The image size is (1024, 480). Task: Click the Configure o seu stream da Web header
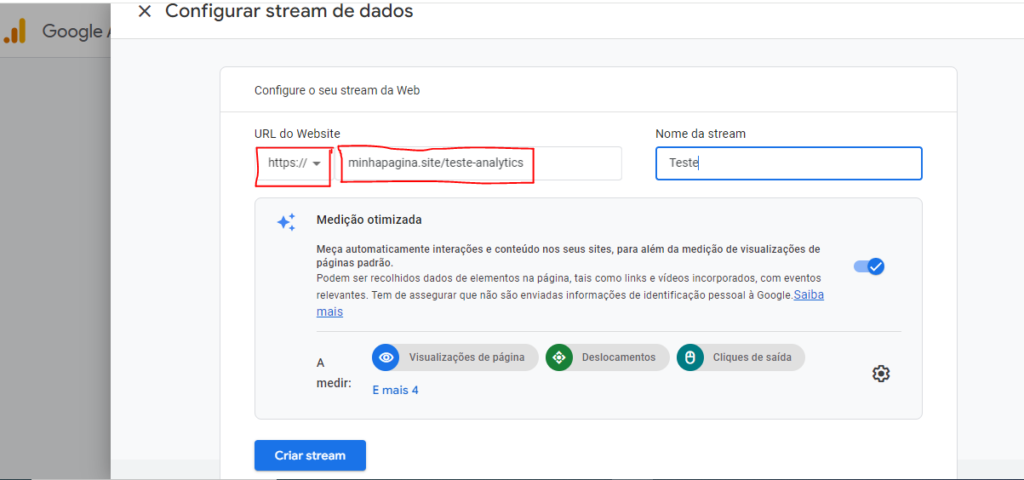pyautogui.click(x=337, y=90)
